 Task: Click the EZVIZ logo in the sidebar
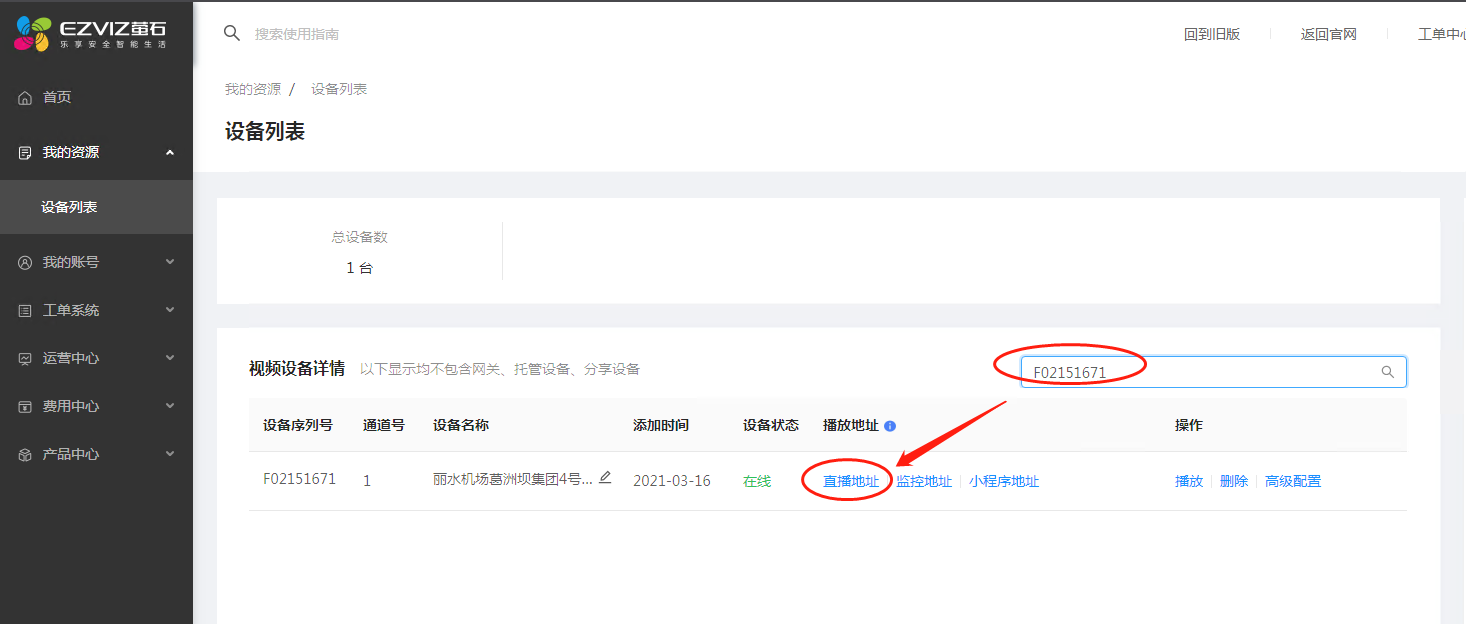tap(90, 34)
